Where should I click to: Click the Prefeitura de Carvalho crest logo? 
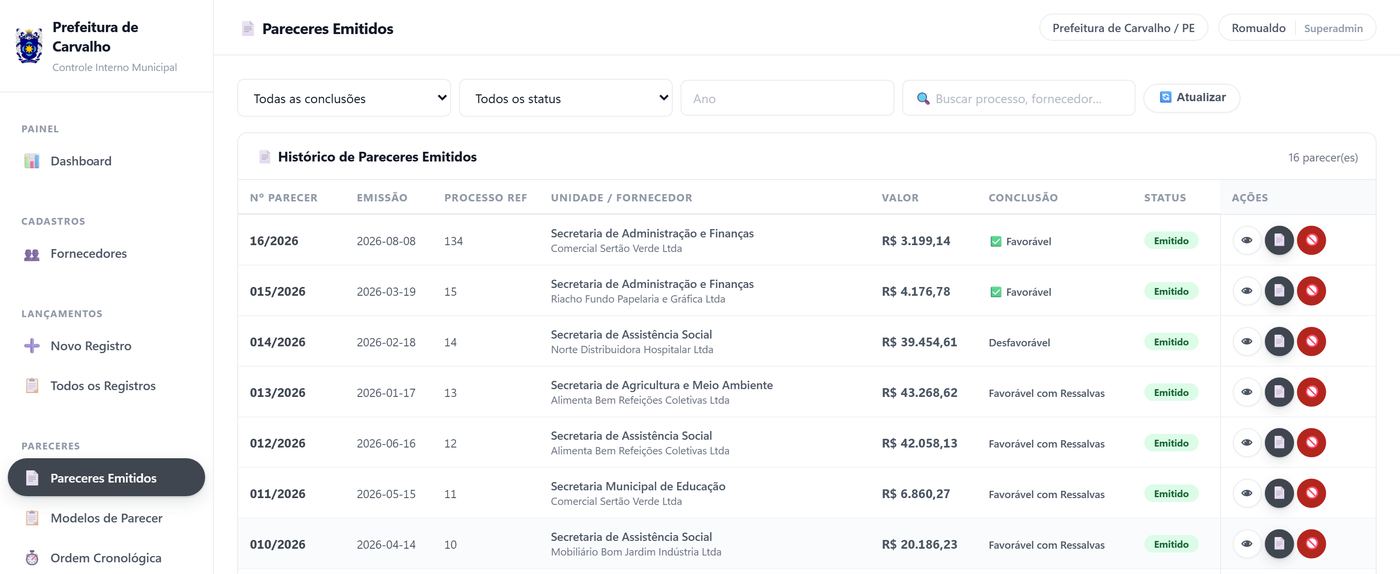pyautogui.click(x=29, y=46)
